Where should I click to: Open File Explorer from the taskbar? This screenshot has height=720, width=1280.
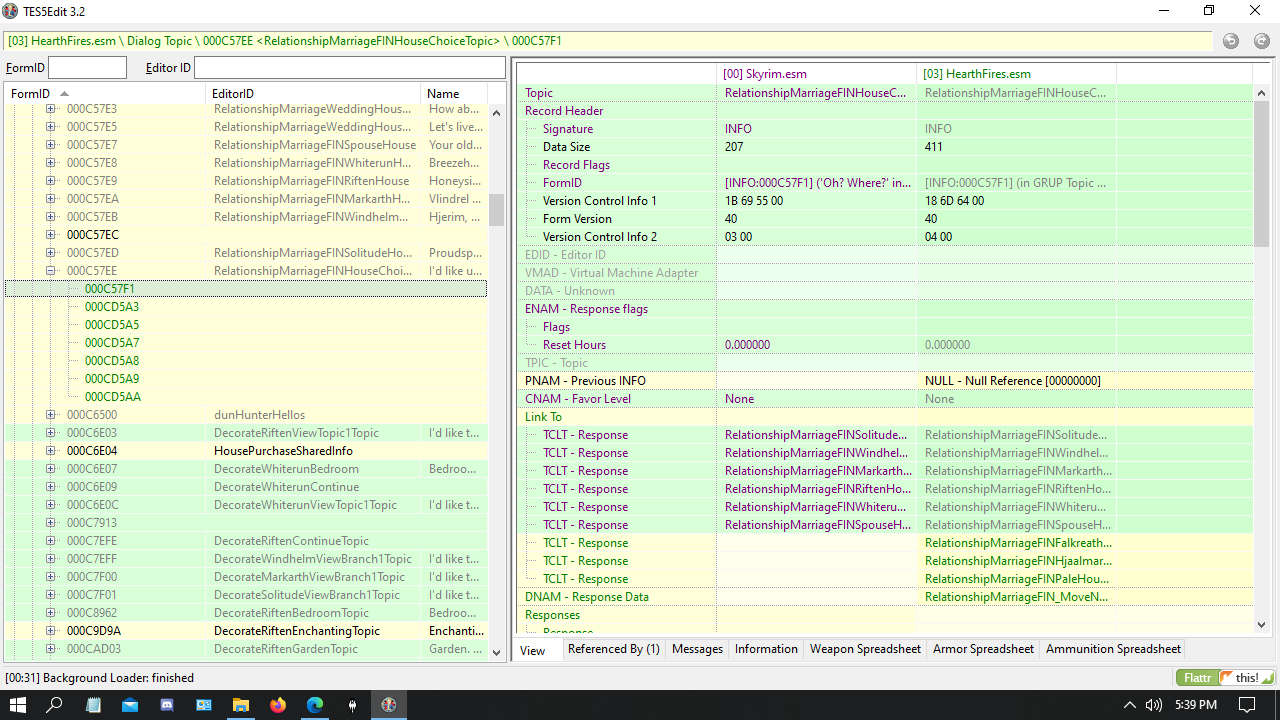point(241,705)
